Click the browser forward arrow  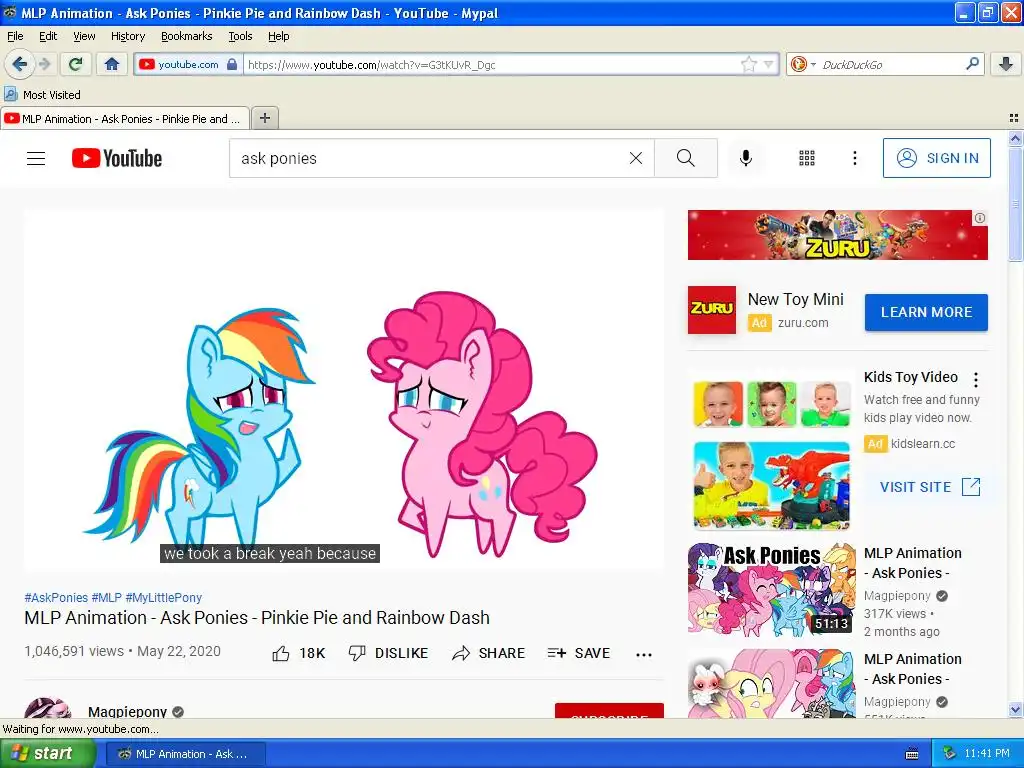(x=44, y=64)
